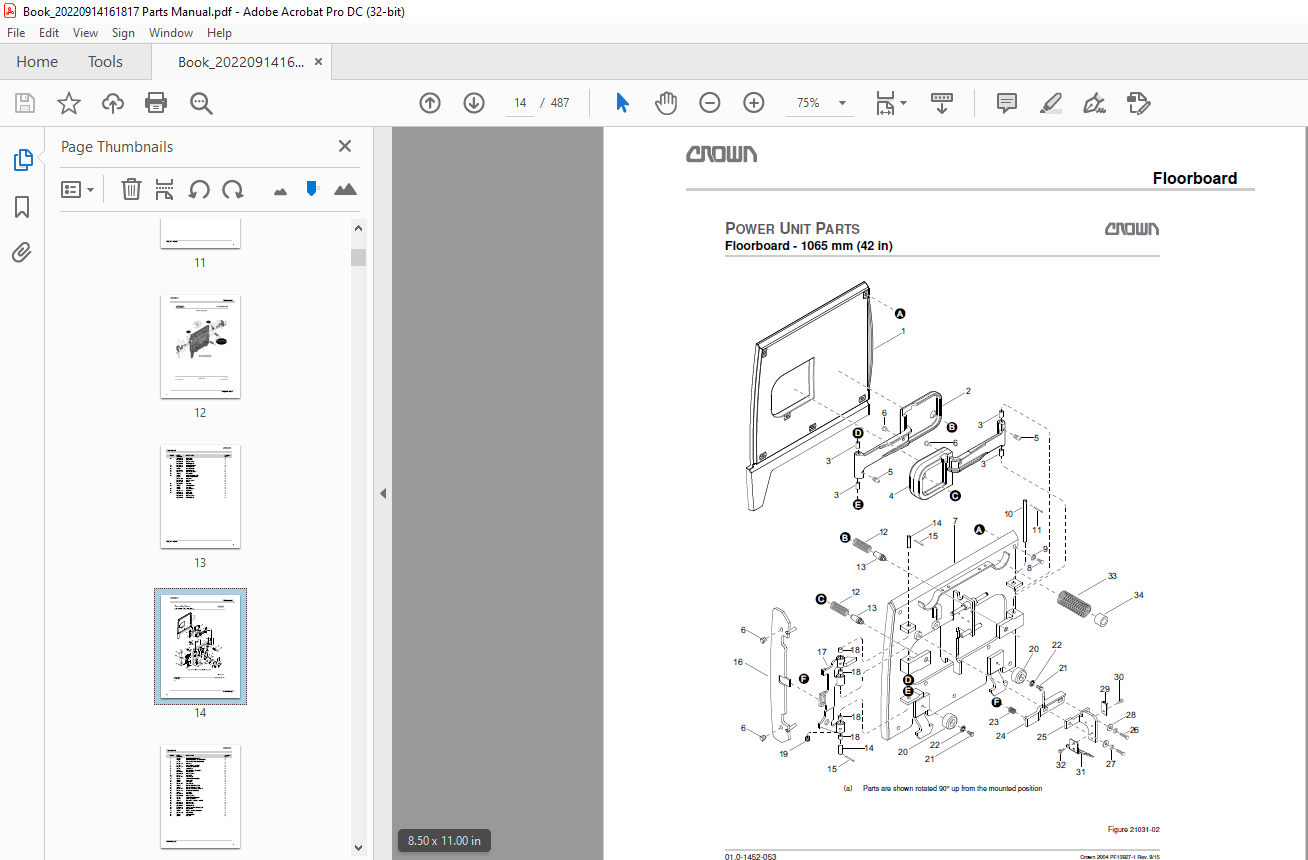Click the 'Figure 21031-02' caption

tap(1133, 829)
